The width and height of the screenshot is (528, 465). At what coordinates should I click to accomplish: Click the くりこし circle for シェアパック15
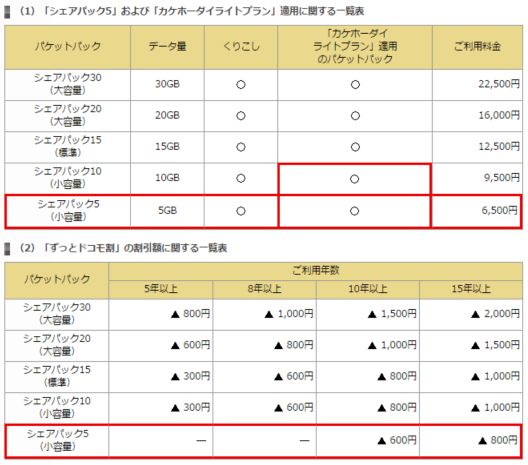pyautogui.click(x=241, y=147)
